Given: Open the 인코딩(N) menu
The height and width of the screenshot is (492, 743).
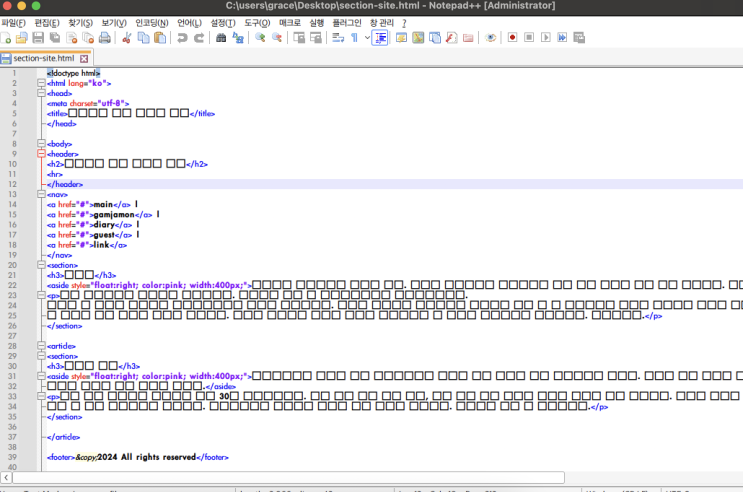Looking at the screenshot, I should point(152,23).
